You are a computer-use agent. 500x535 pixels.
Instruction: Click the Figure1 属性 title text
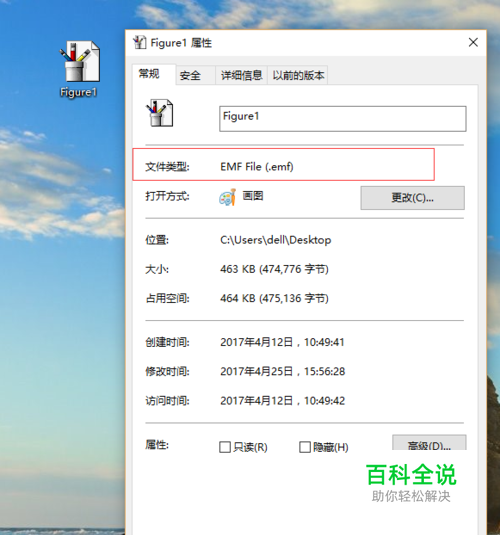181,43
